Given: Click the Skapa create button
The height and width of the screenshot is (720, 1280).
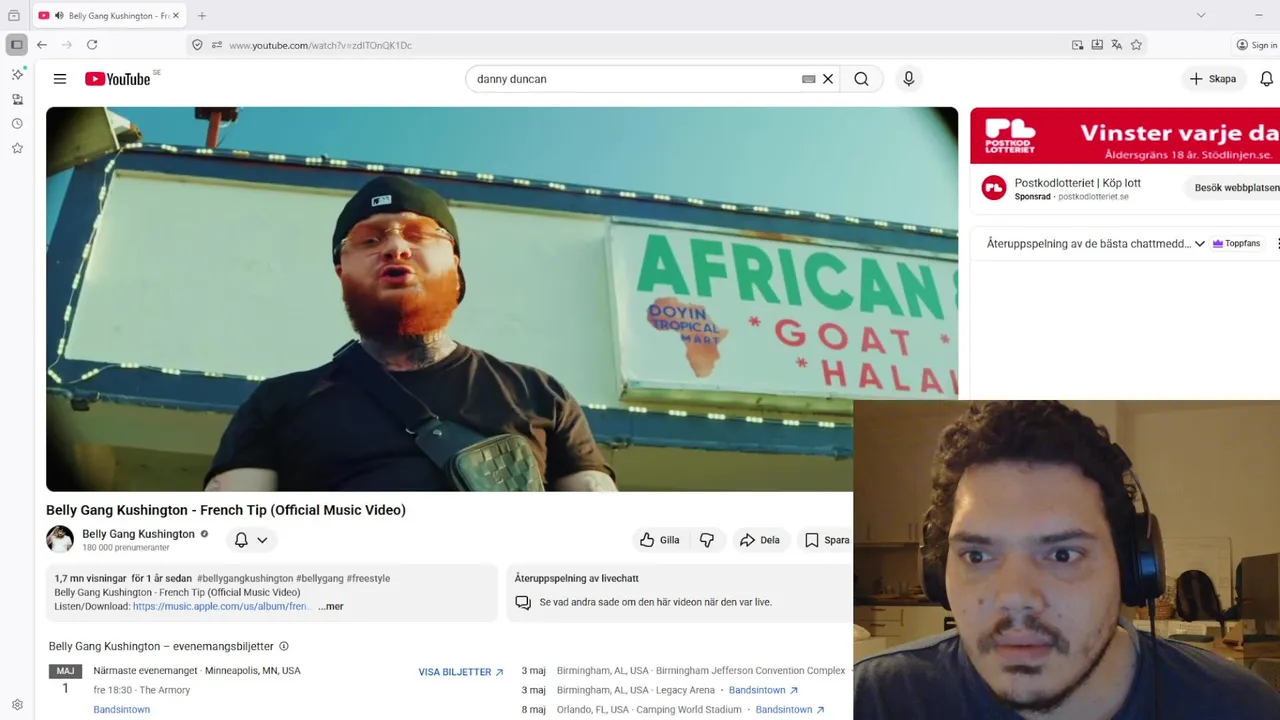Looking at the screenshot, I should pyautogui.click(x=1213, y=79).
